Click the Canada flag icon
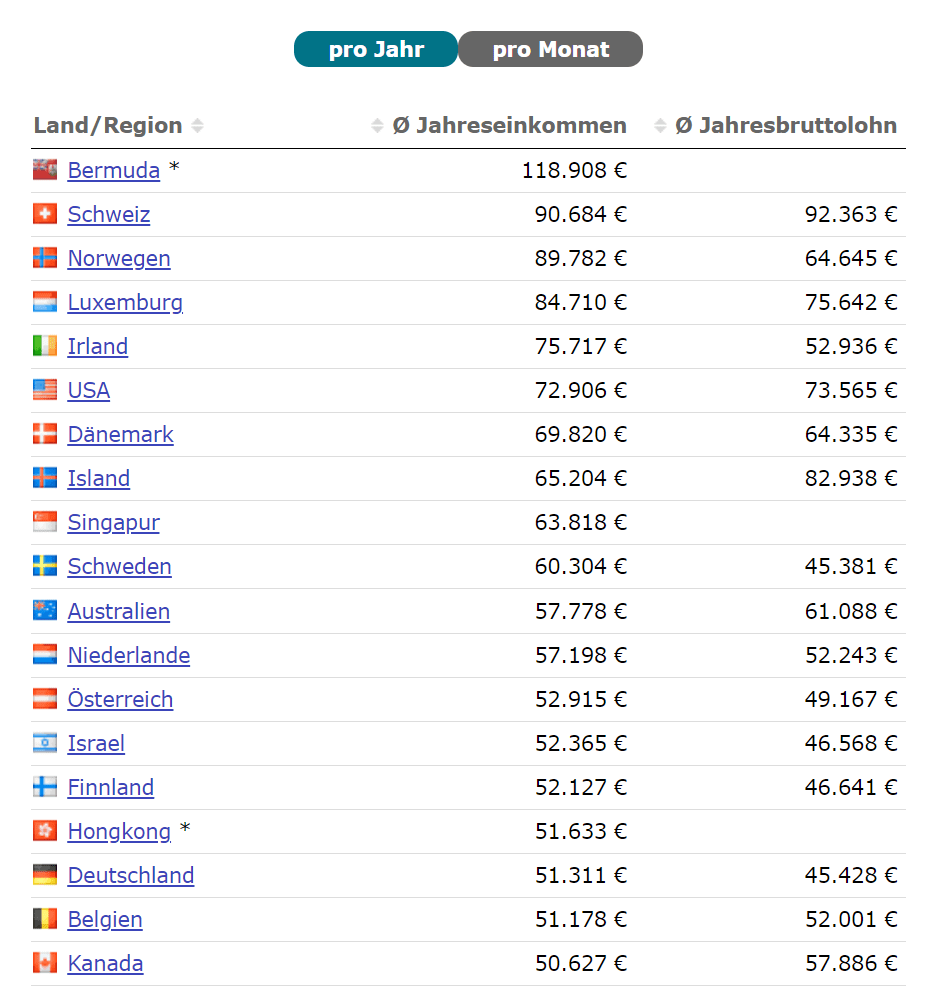The image size is (928, 987). [45, 963]
